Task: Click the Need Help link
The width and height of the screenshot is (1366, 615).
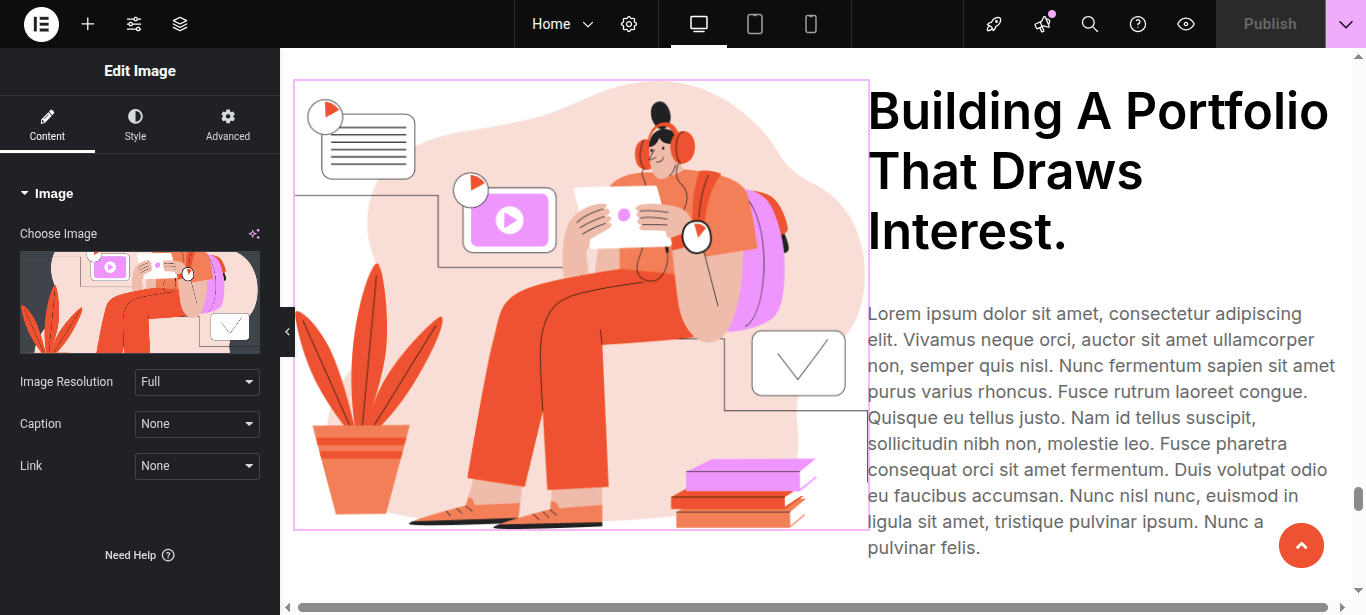Action: pos(139,555)
